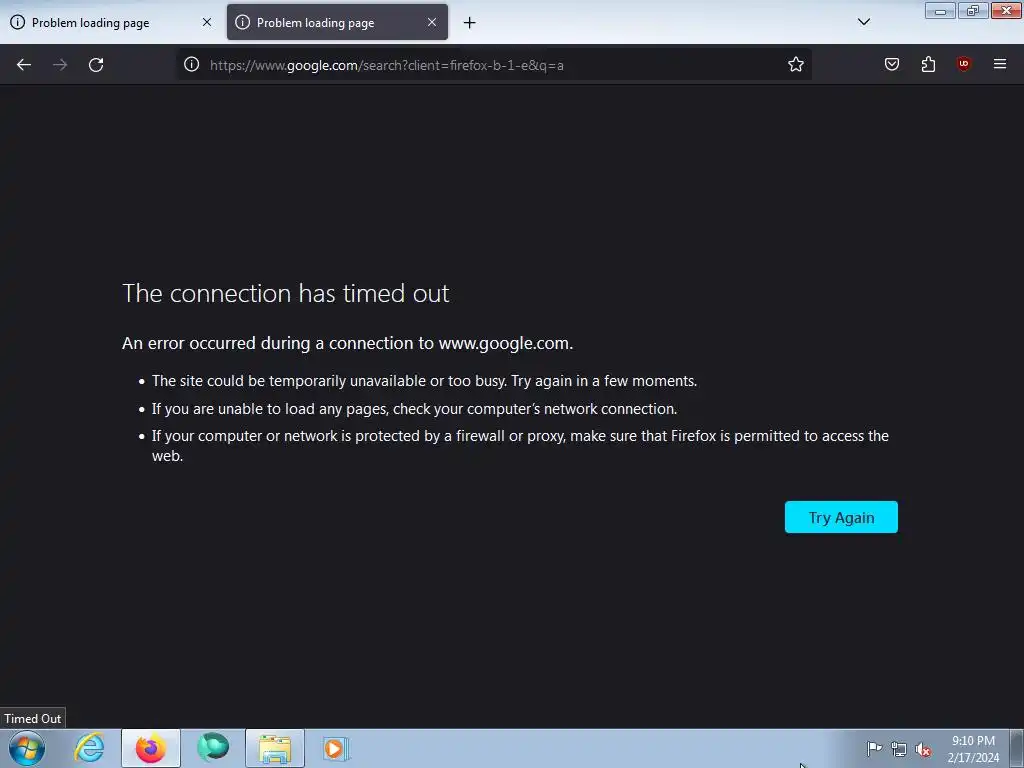Open the Action Center flag icon
1024x768 pixels.
[874, 749]
